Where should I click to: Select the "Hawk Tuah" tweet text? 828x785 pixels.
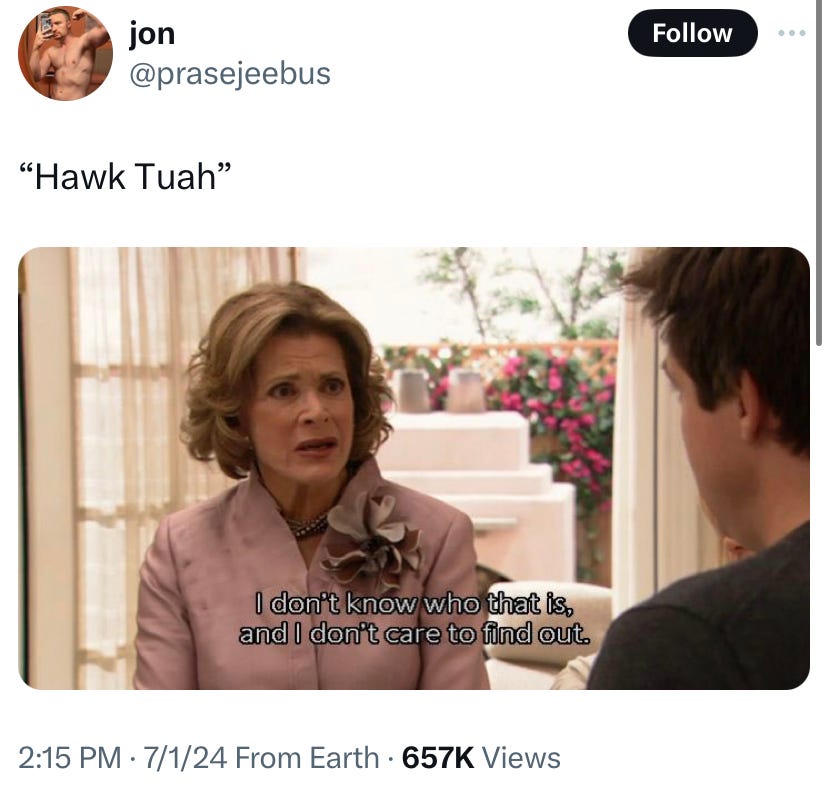(125, 176)
